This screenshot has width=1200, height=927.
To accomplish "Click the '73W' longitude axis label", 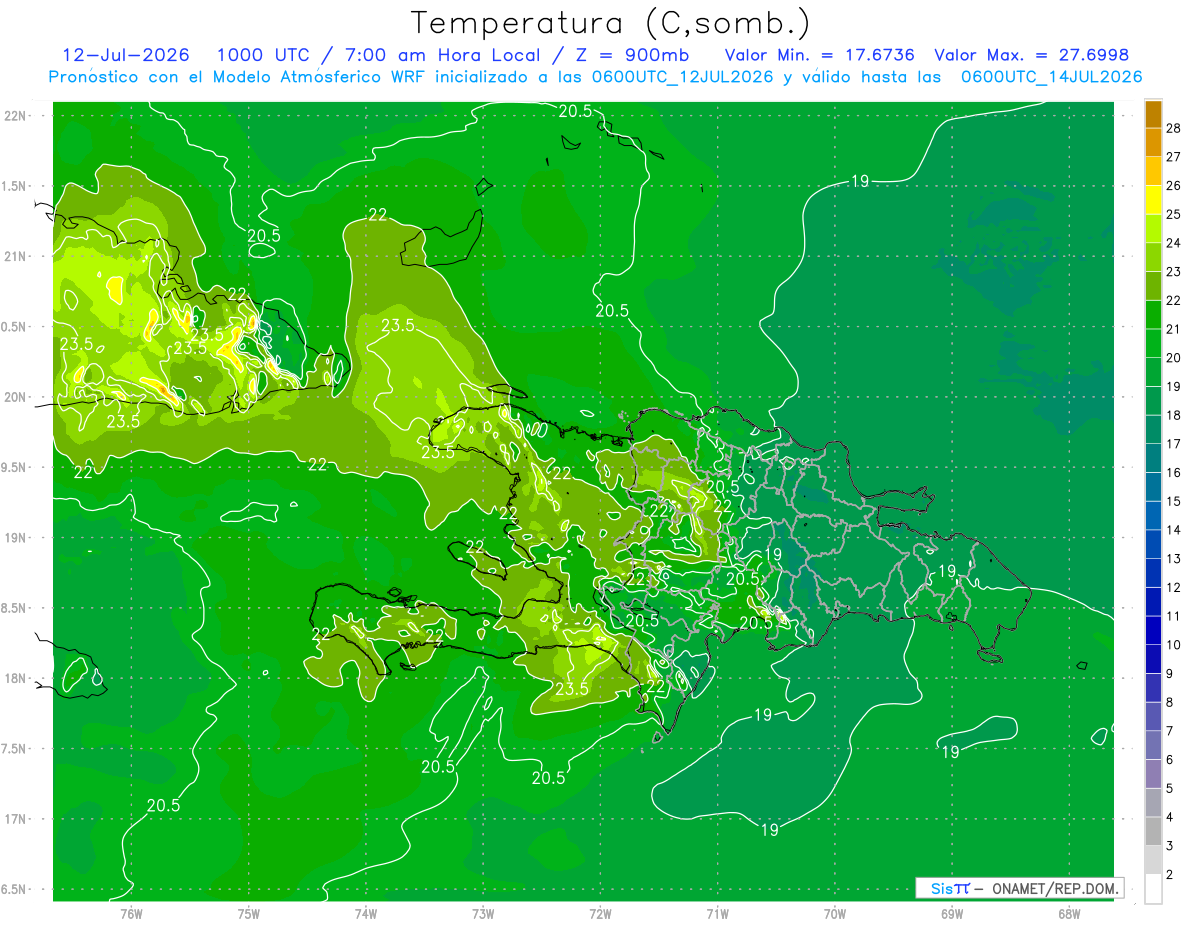I will pyautogui.click(x=483, y=913).
